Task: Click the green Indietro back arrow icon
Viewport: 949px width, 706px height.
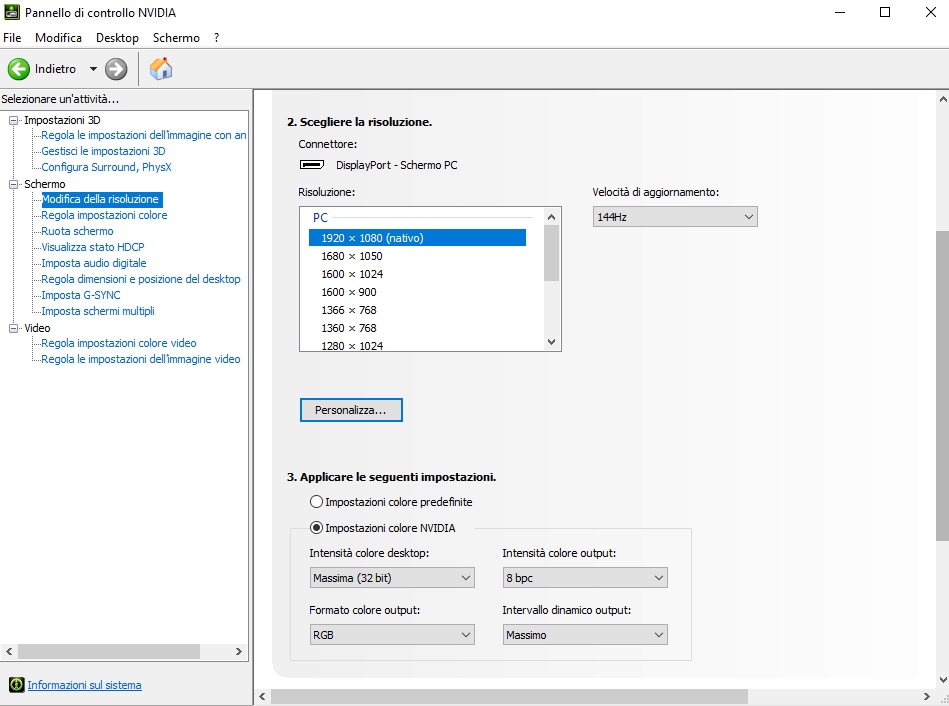Action: pyautogui.click(x=19, y=69)
